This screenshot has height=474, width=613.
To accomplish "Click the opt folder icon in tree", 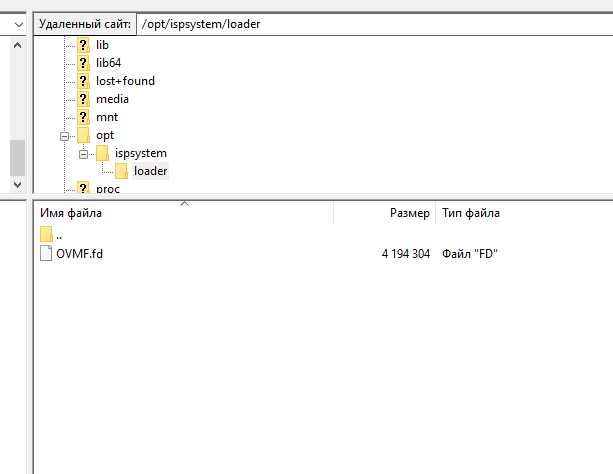I will click(x=83, y=135).
